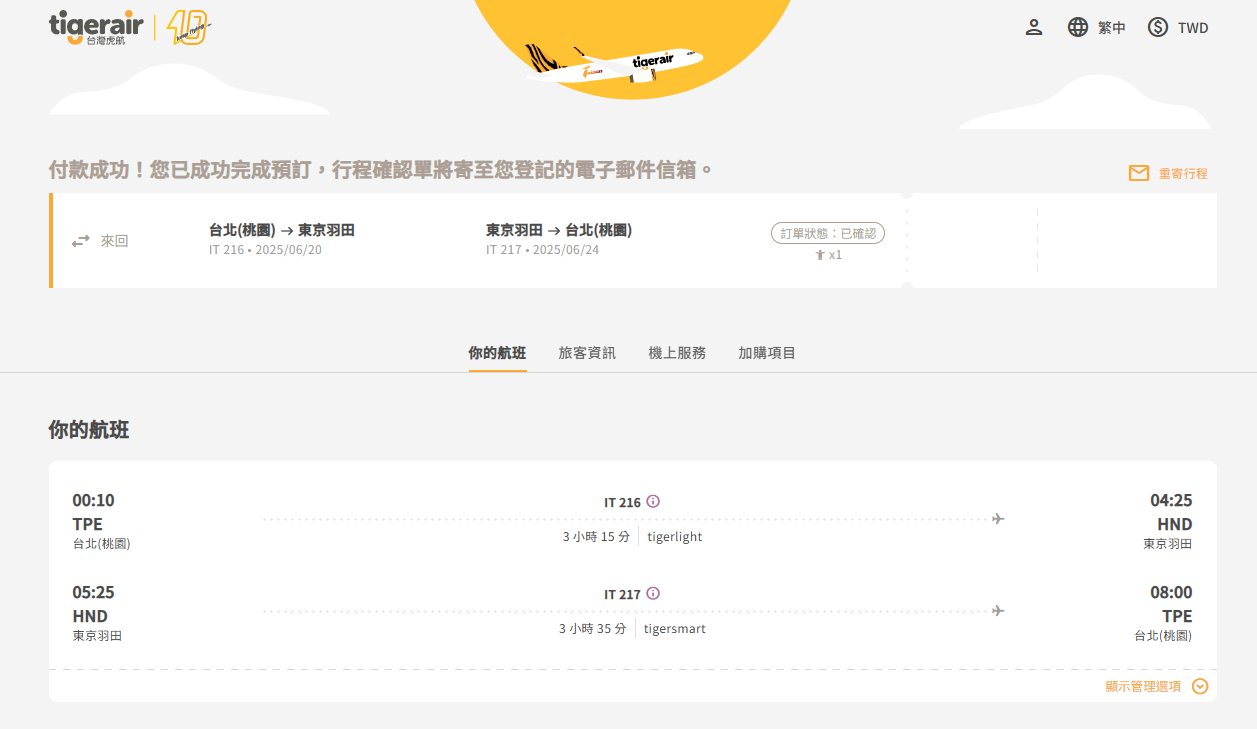This screenshot has height=729, width=1257.
Task: Click the 3 小時 15 分 duration
Action: pos(596,537)
